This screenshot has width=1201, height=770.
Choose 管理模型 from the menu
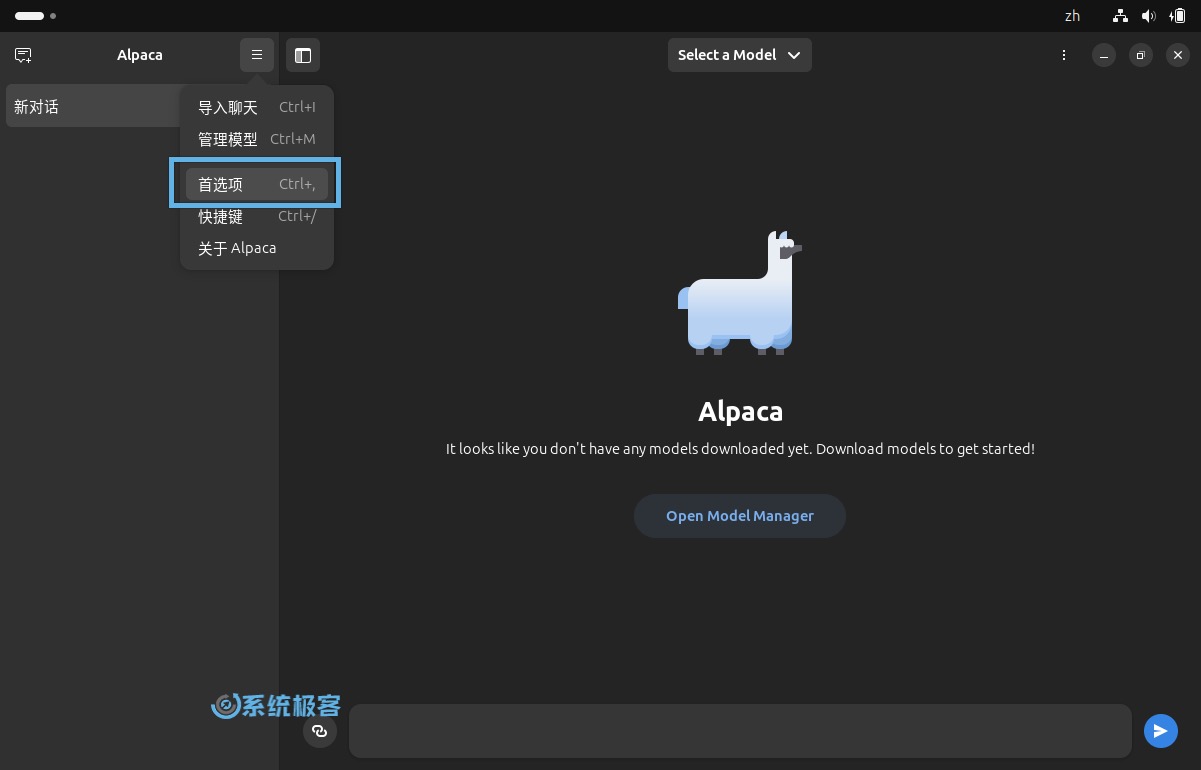click(x=257, y=139)
